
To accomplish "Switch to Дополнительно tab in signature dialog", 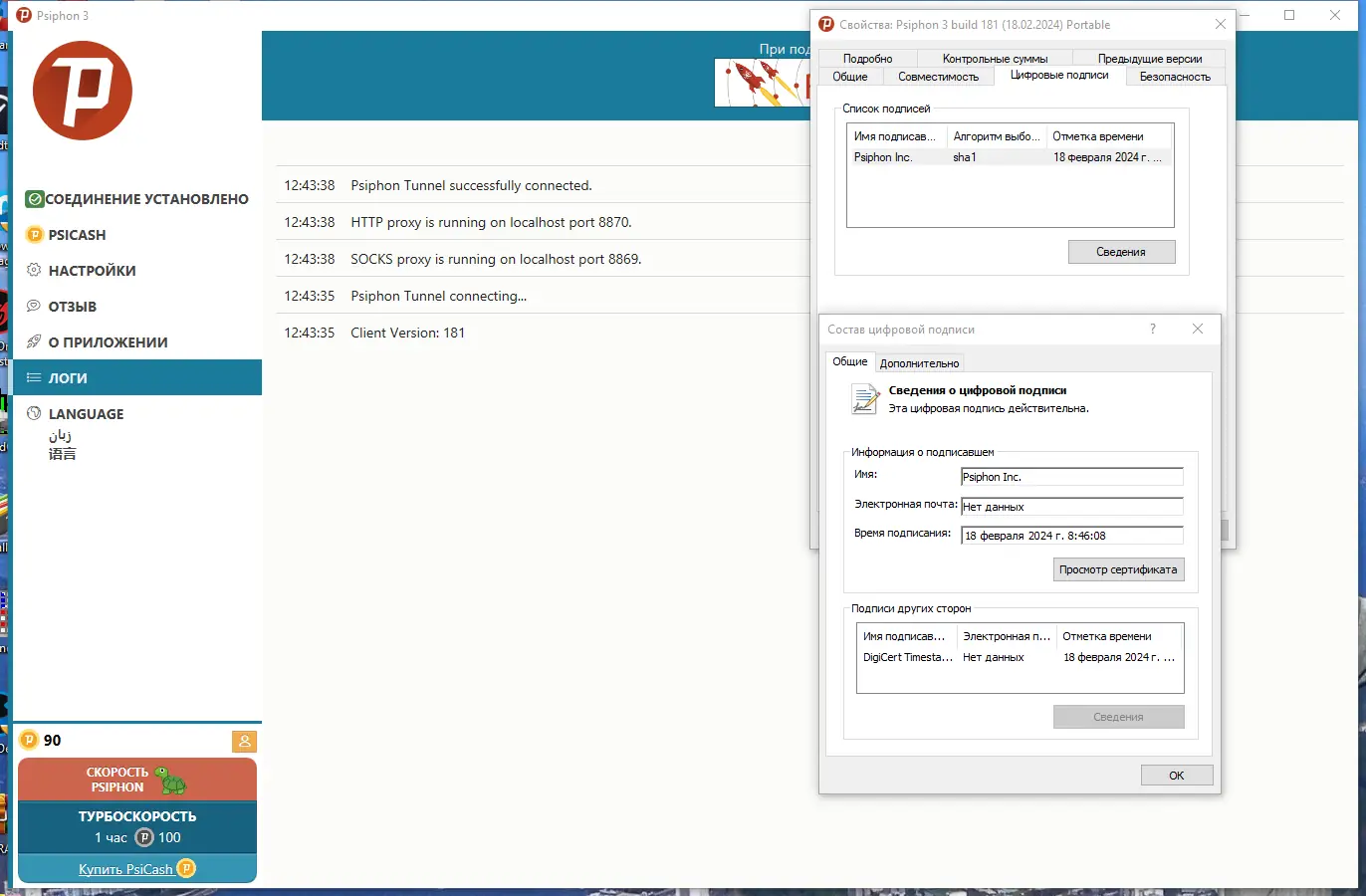I will click(919, 363).
